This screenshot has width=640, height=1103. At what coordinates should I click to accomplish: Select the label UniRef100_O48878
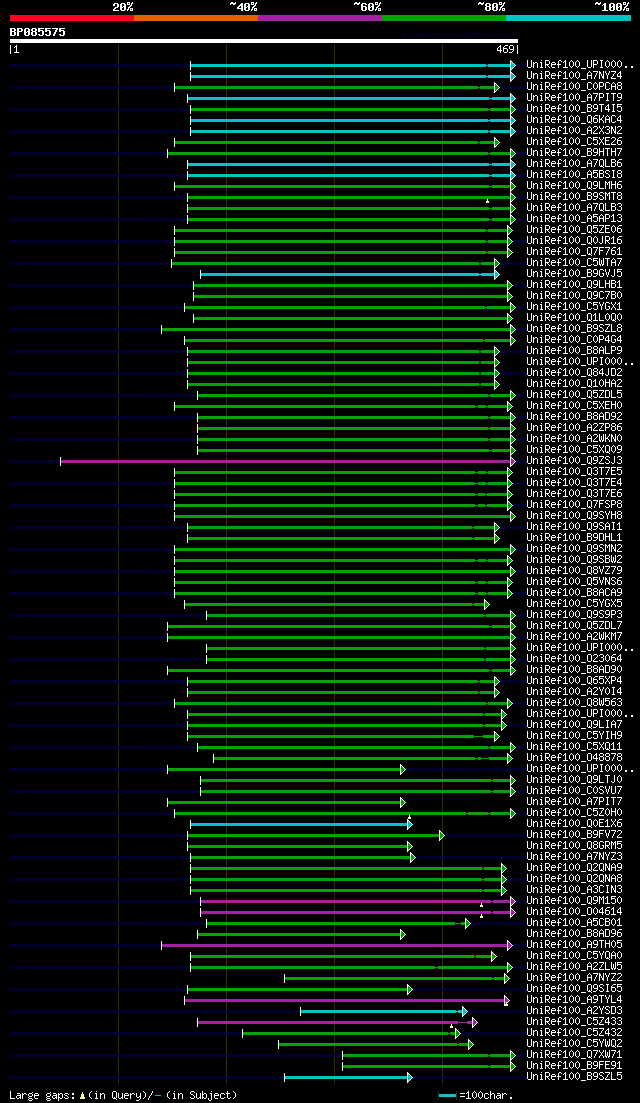(575, 758)
